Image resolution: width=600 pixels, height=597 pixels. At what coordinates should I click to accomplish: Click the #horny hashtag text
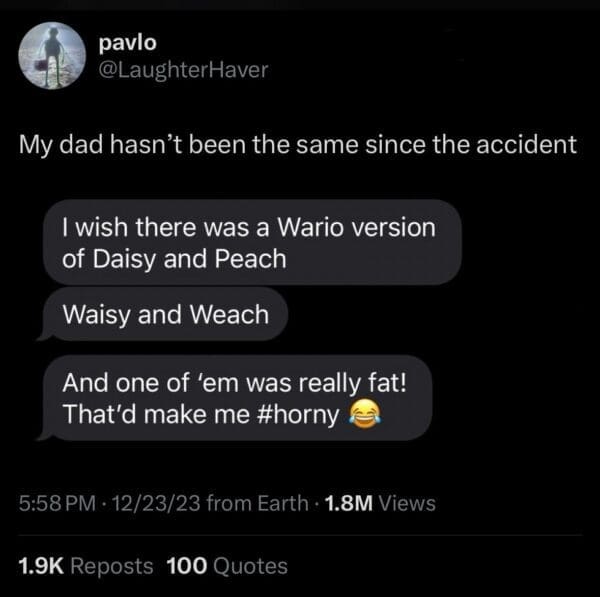point(299,414)
